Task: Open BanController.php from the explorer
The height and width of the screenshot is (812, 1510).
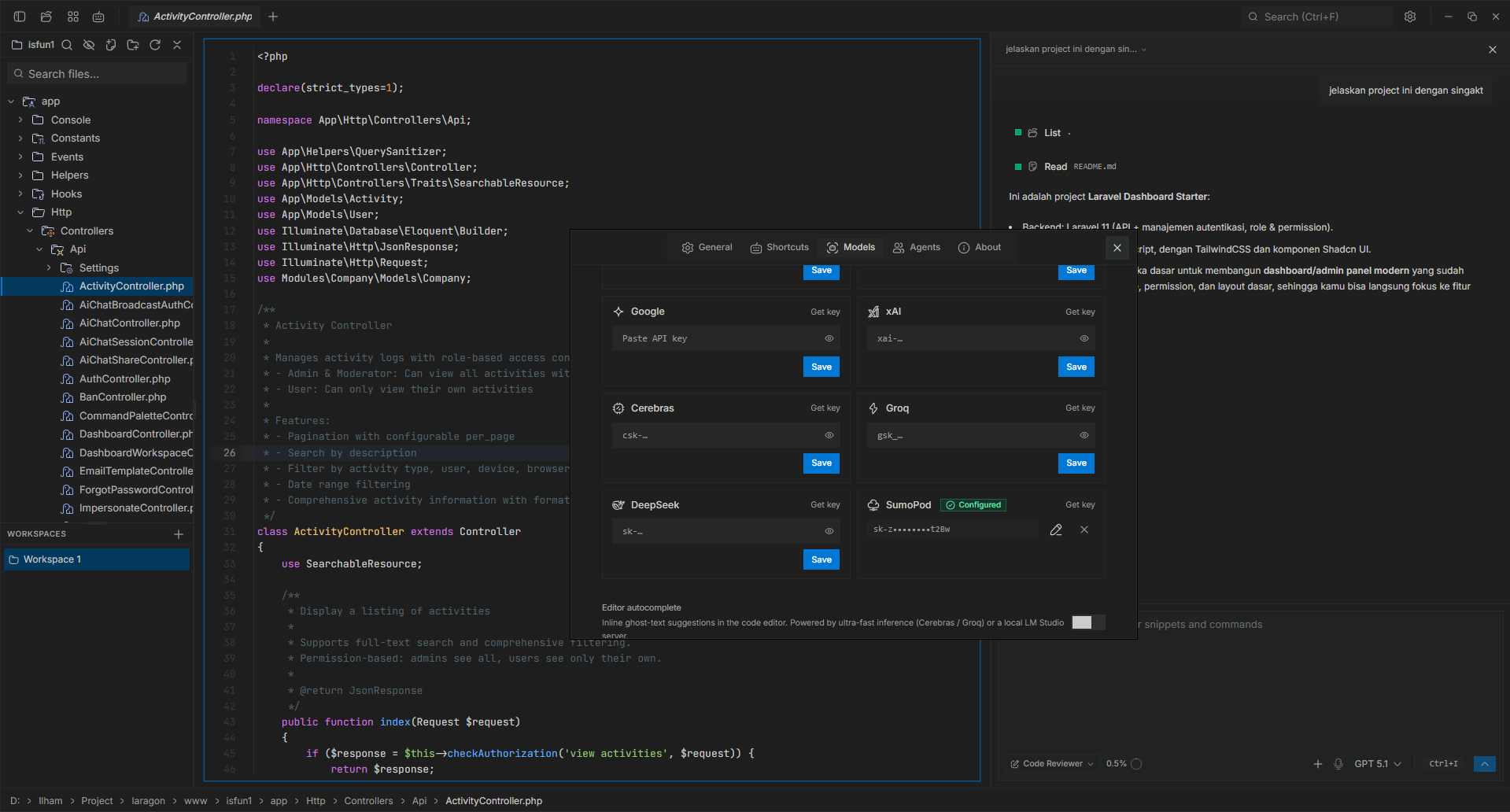Action: click(x=123, y=397)
